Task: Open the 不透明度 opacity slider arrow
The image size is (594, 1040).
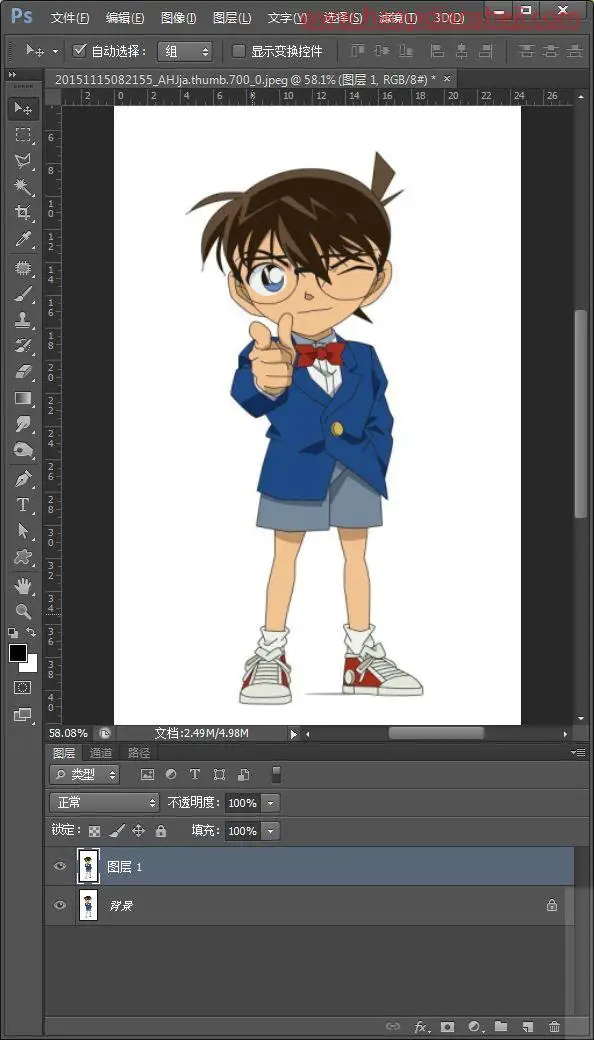Action: tap(270, 803)
